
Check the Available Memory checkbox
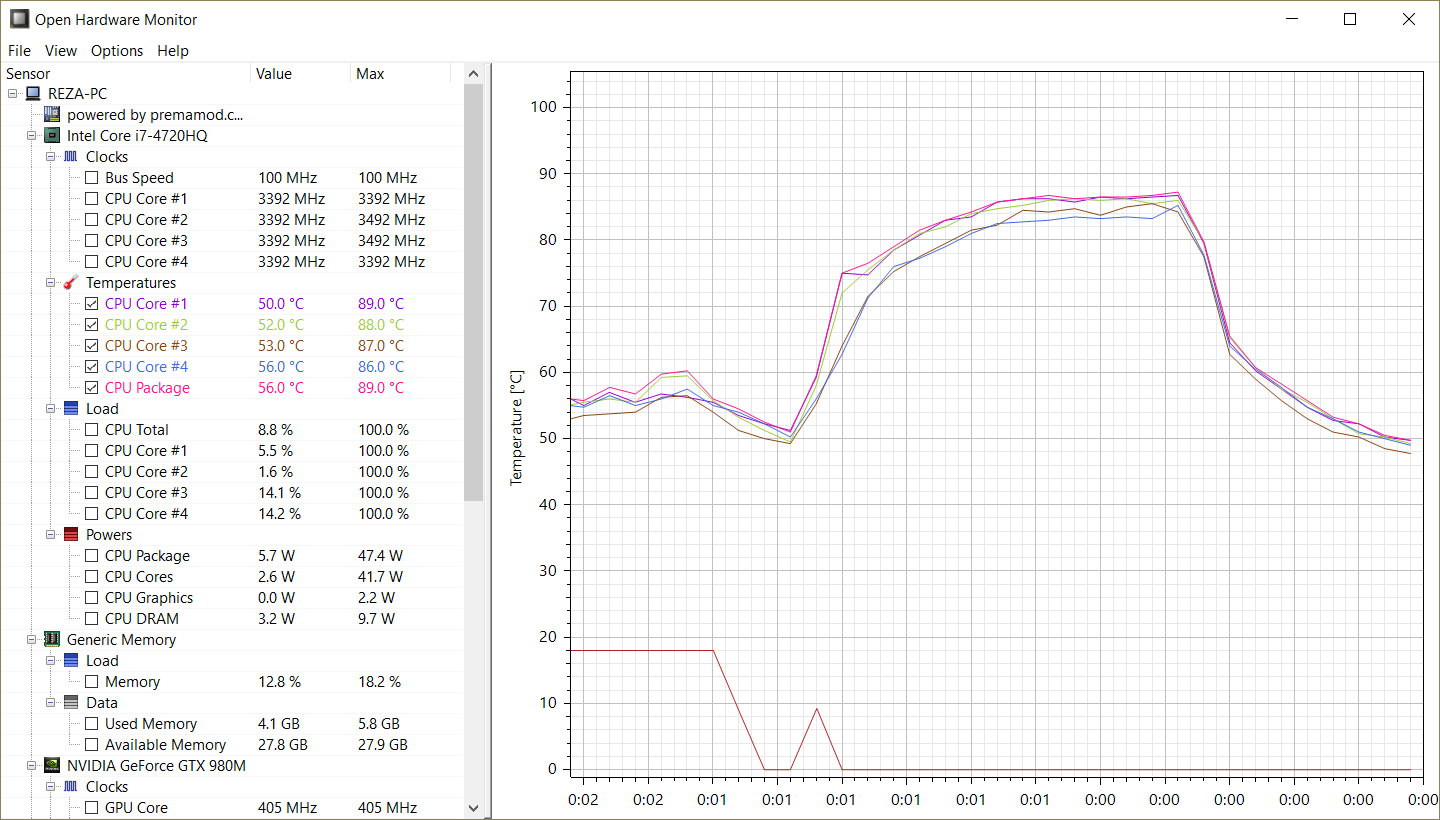[92, 744]
